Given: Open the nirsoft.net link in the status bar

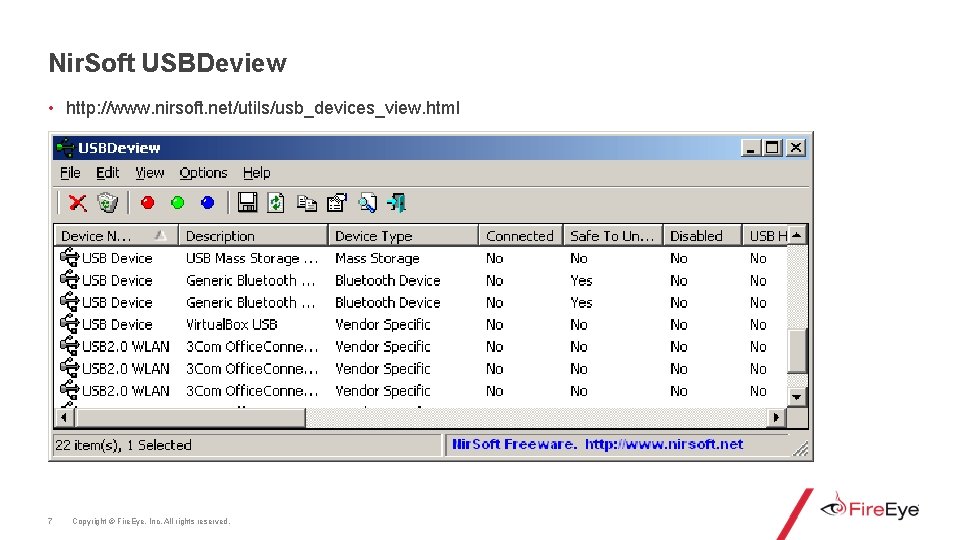Looking at the screenshot, I should click(664, 444).
